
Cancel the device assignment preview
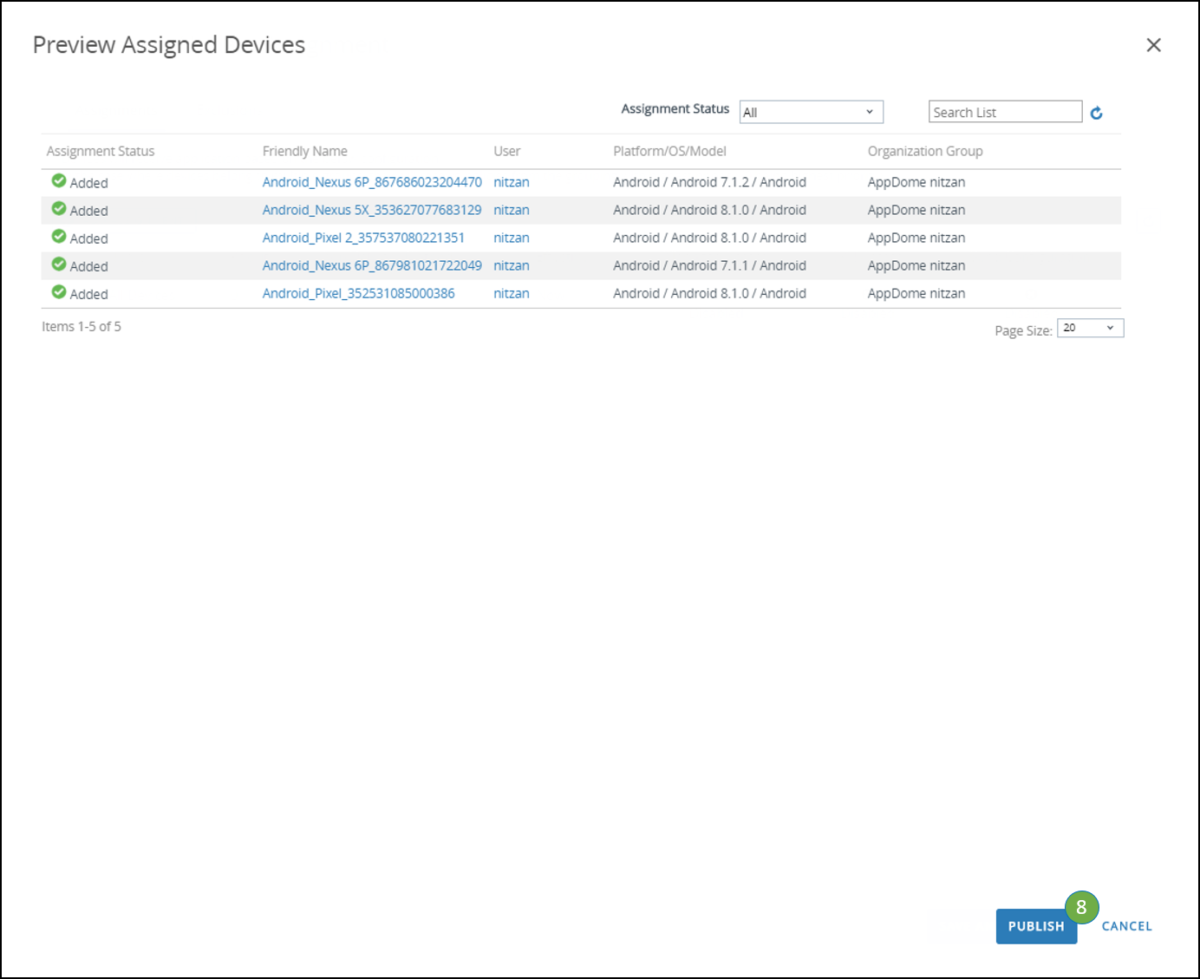click(1126, 926)
